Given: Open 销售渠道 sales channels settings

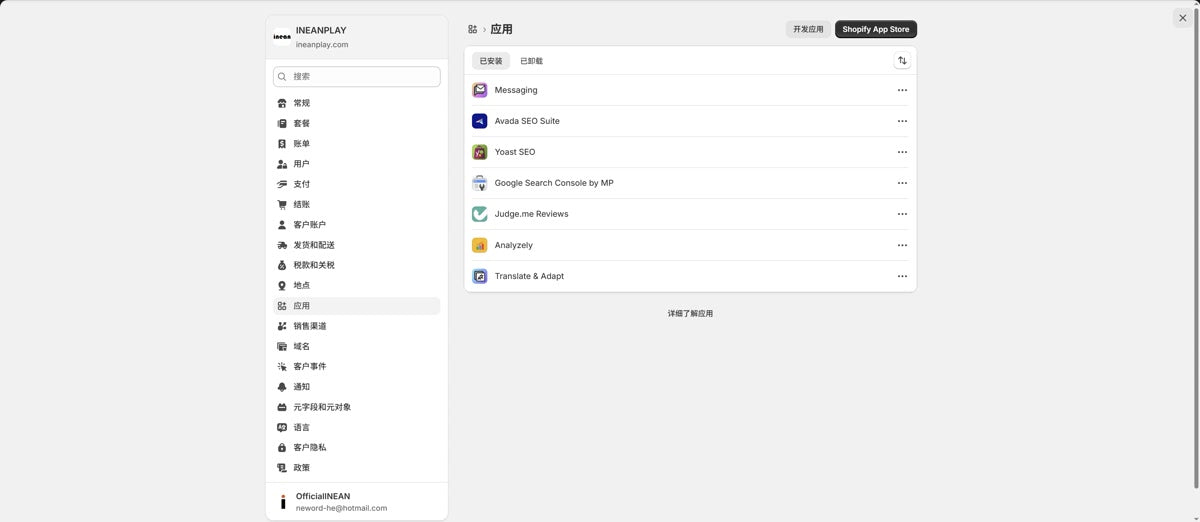Looking at the screenshot, I should [357, 326].
